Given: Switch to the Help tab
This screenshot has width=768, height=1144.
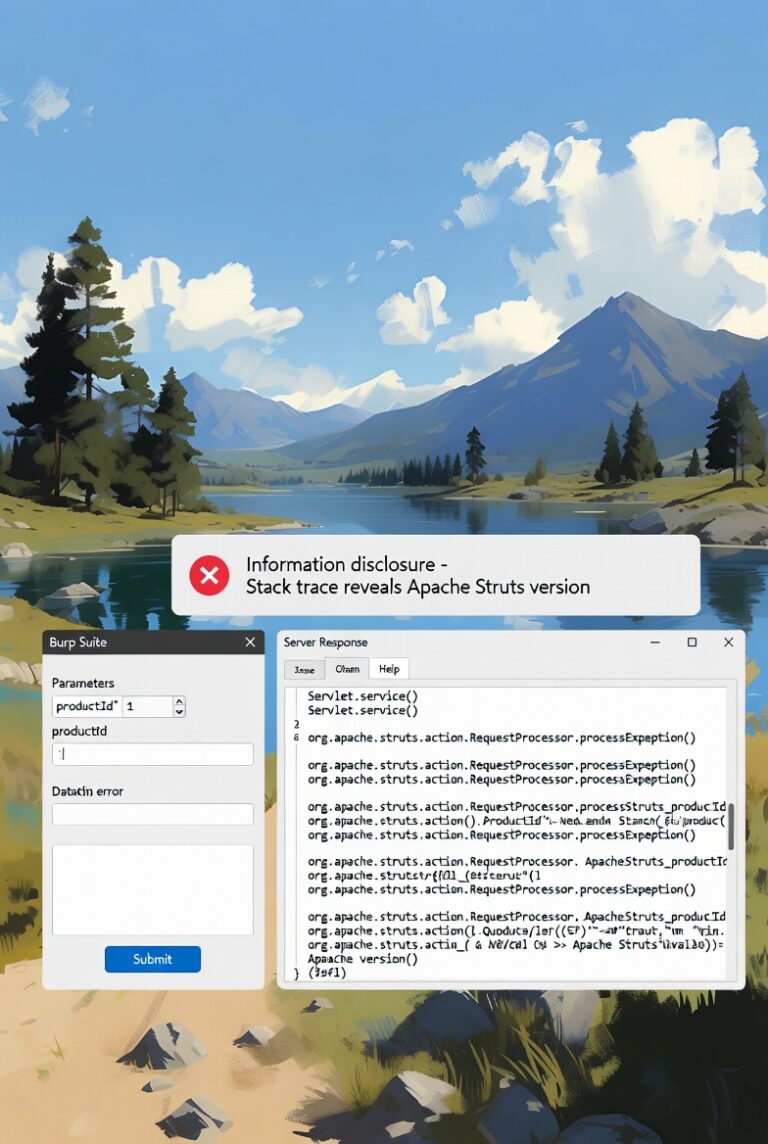Looking at the screenshot, I should 389,669.
